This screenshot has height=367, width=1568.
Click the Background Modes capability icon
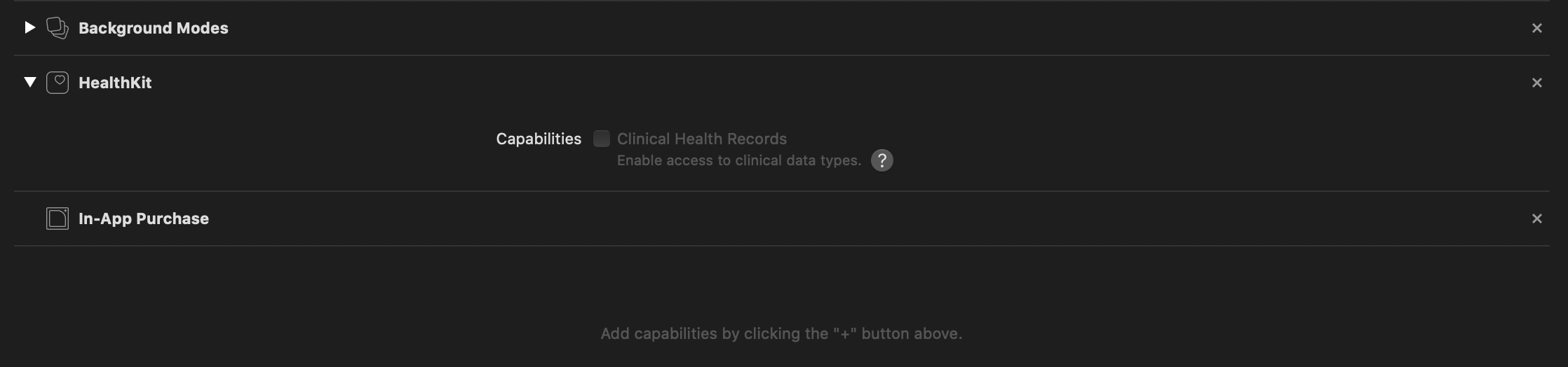[58, 28]
